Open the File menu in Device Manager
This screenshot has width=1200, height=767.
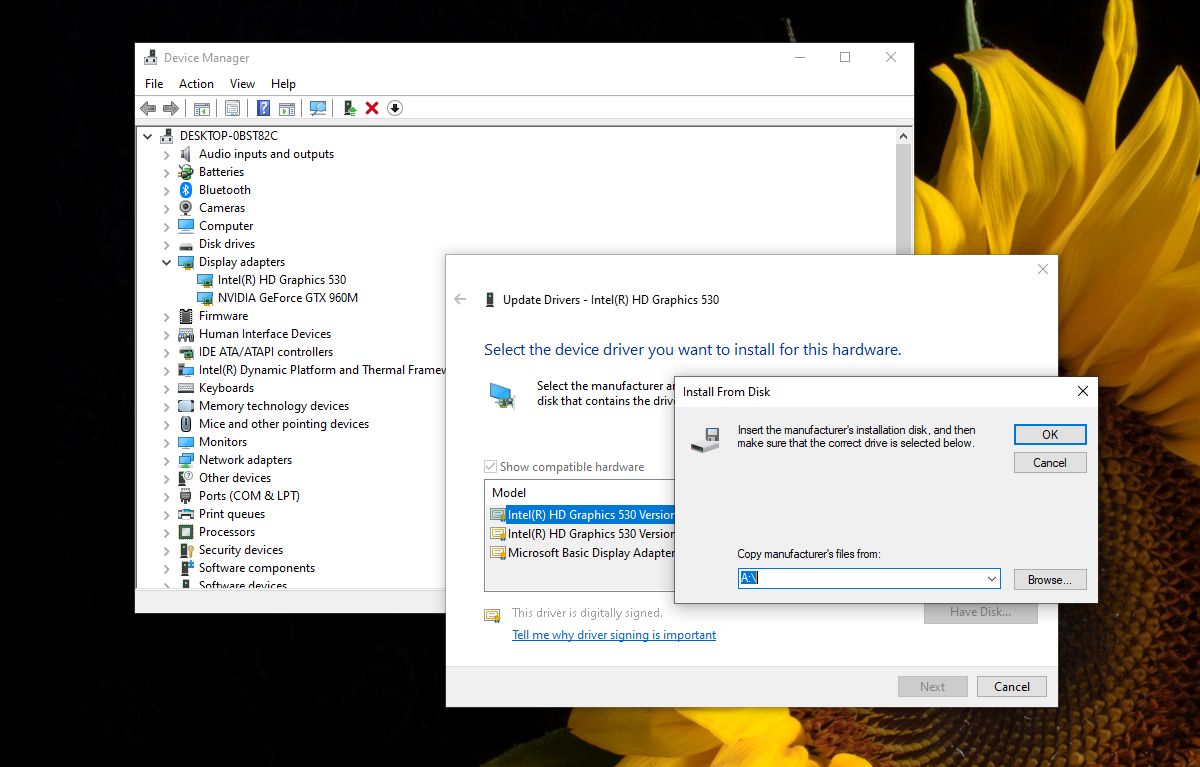(x=154, y=84)
